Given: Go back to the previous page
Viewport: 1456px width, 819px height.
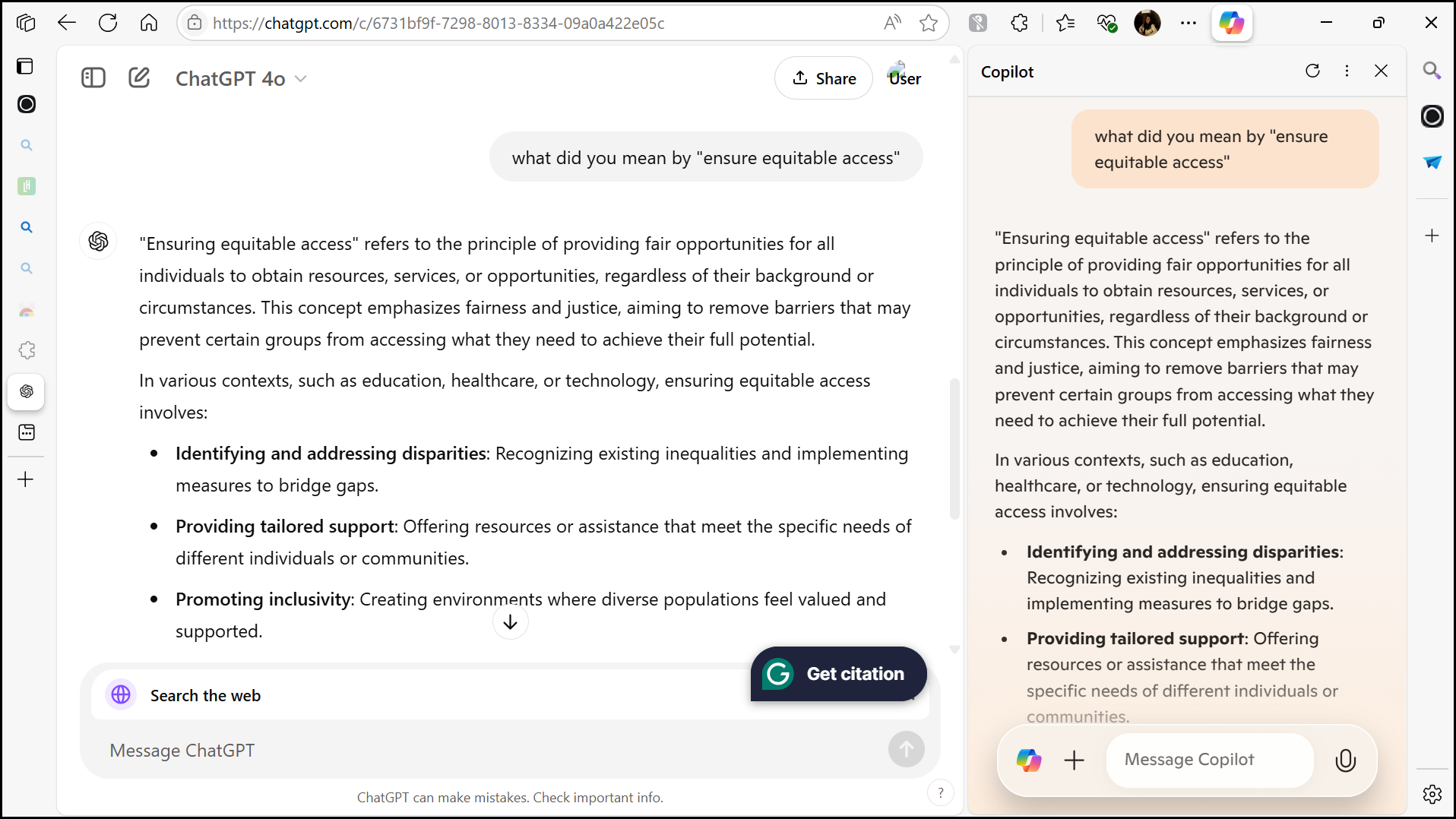Looking at the screenshot, I should [x=67, y=23].
